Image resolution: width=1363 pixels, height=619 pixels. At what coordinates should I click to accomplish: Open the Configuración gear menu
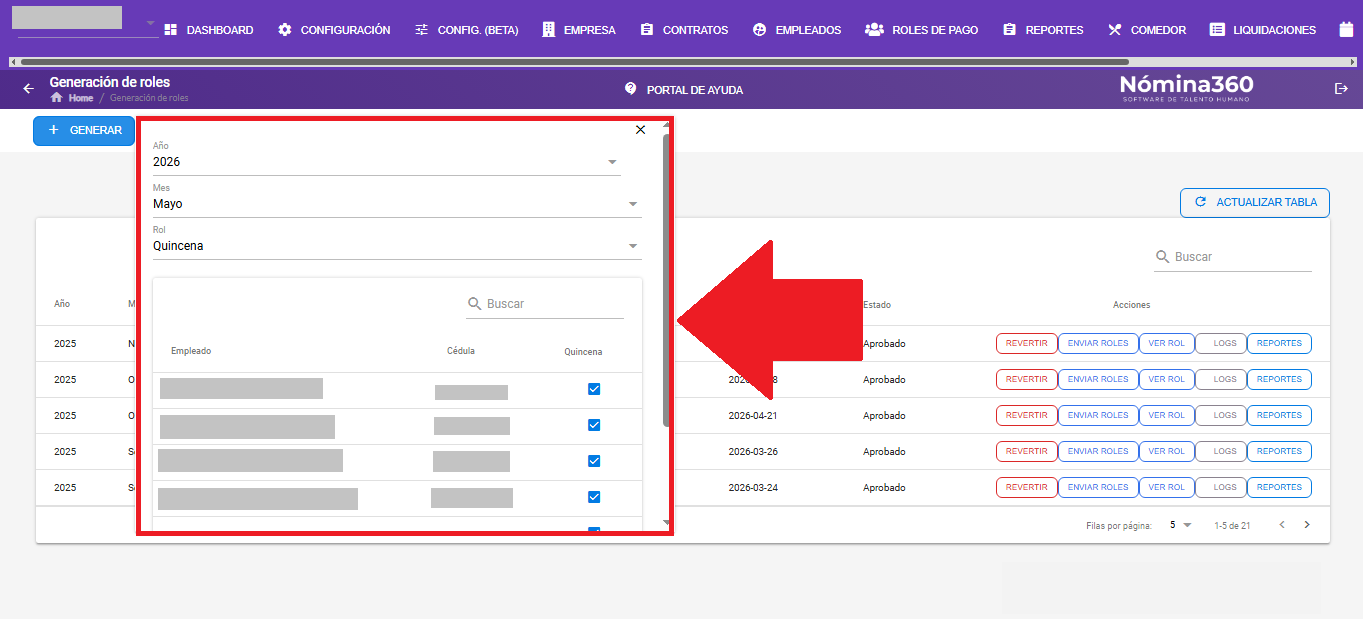coord(334,30)
